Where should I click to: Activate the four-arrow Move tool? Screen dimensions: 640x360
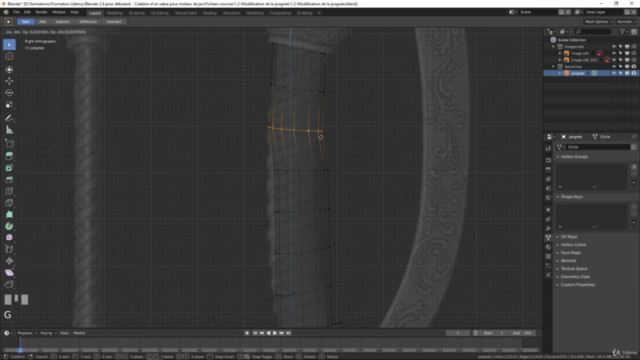9,81
